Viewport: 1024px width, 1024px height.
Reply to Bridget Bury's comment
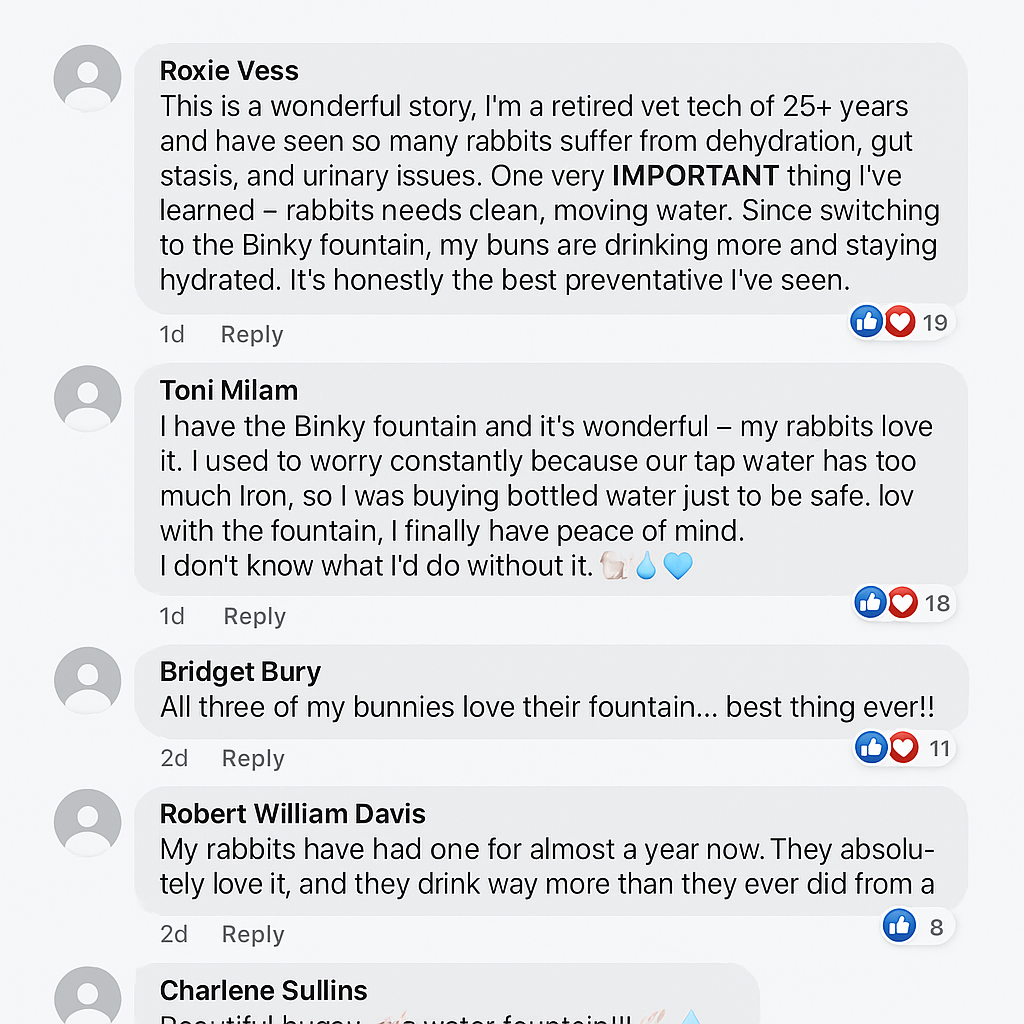coord(253,759)
